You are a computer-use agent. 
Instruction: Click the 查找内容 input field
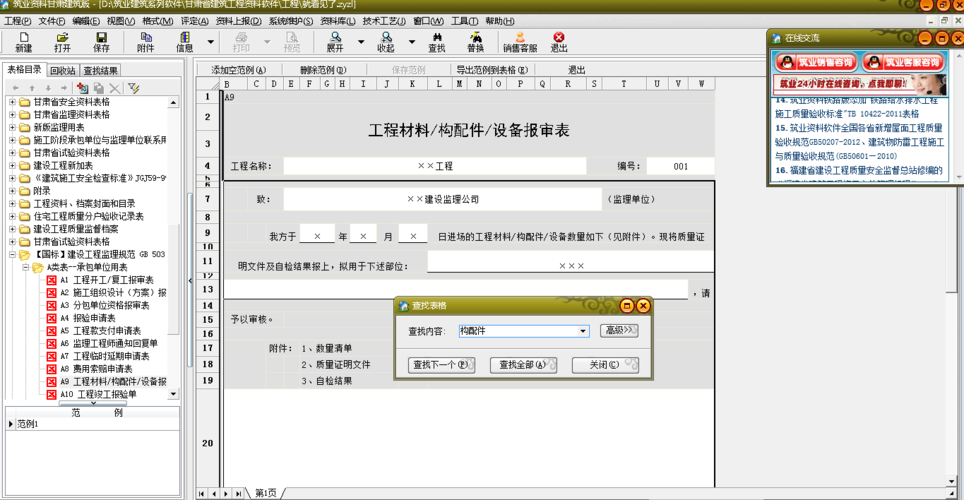518,331
